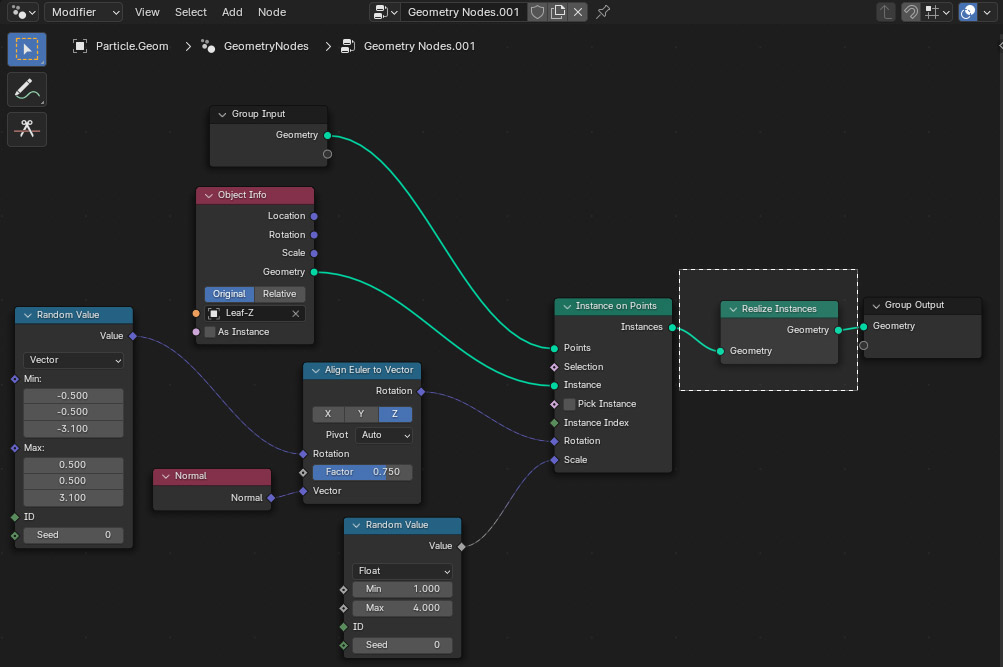Image resolution: width=1003 pixels, height=667 pixels.
Task: Select the Relative transform space toggle
Action: coord(280,294)
